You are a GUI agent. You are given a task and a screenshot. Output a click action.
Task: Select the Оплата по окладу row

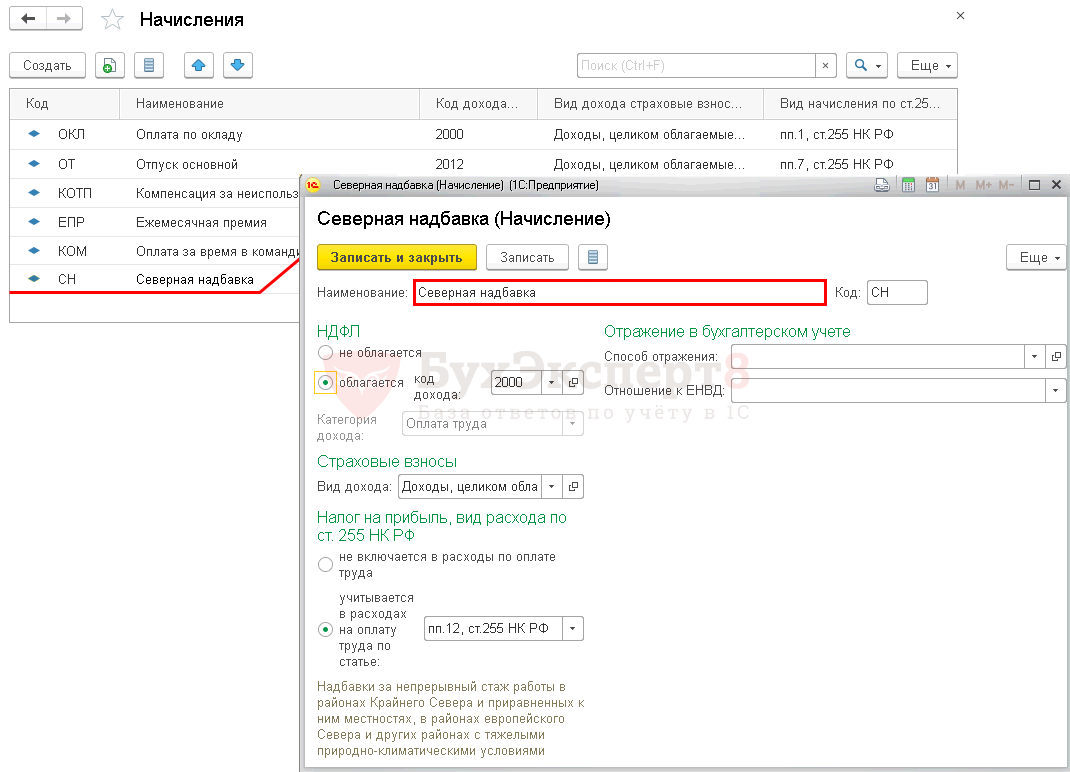point(189,134)
